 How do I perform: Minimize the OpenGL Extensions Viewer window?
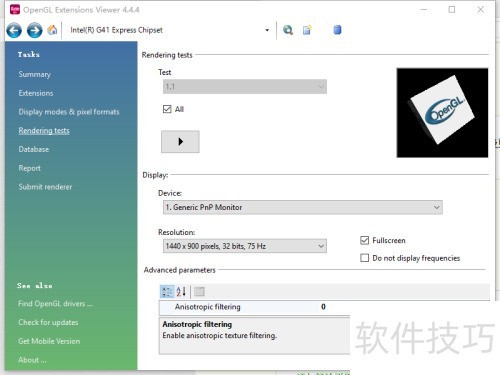click(x=424, y=10)
